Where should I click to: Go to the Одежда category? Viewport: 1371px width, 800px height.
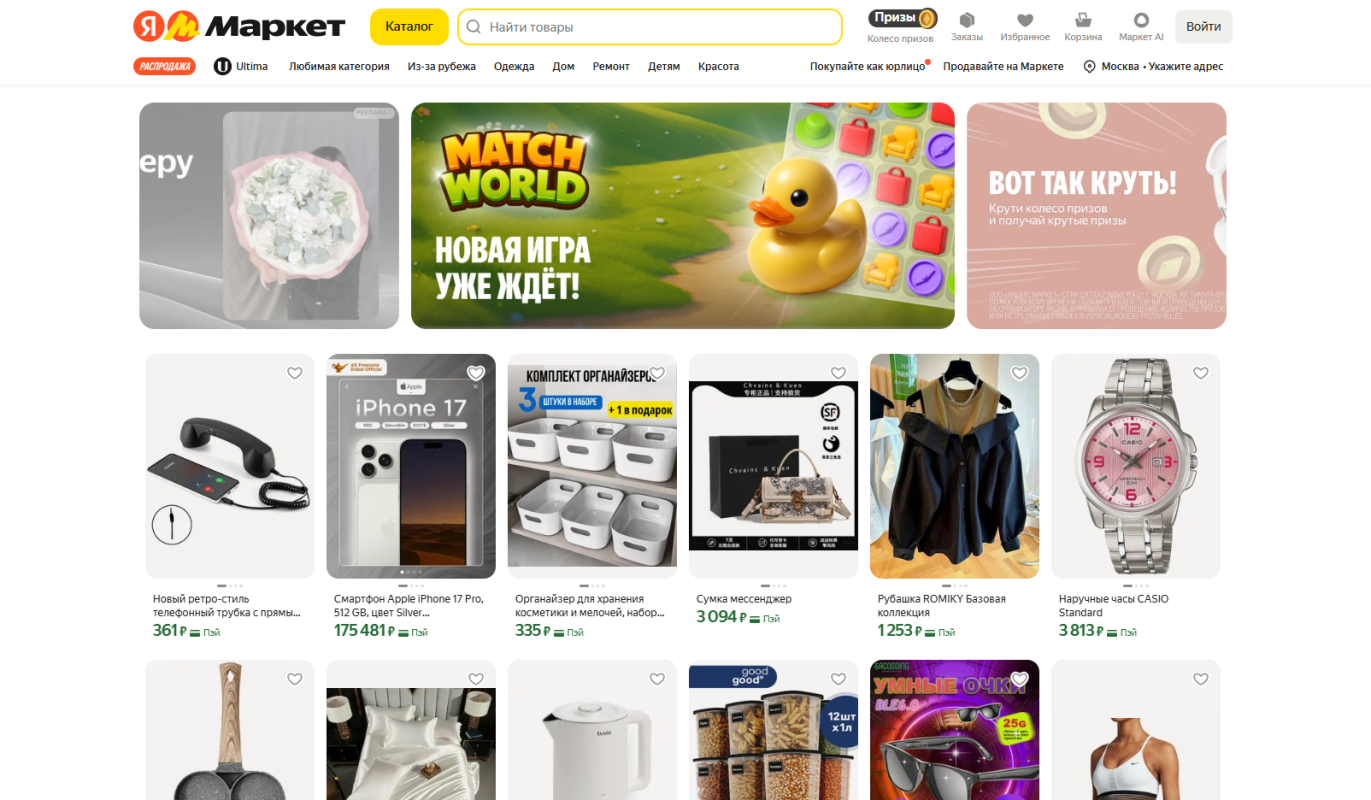[x=514, y=66]
